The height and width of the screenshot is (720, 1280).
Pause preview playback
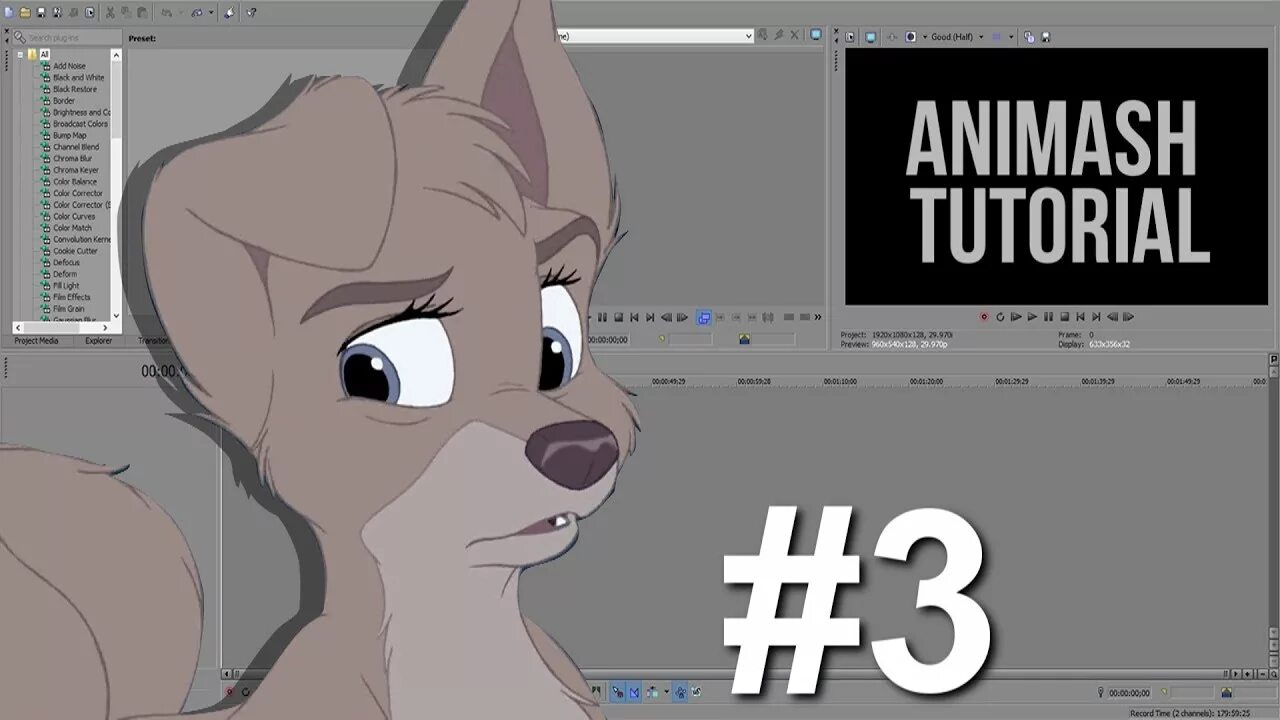1048,317
